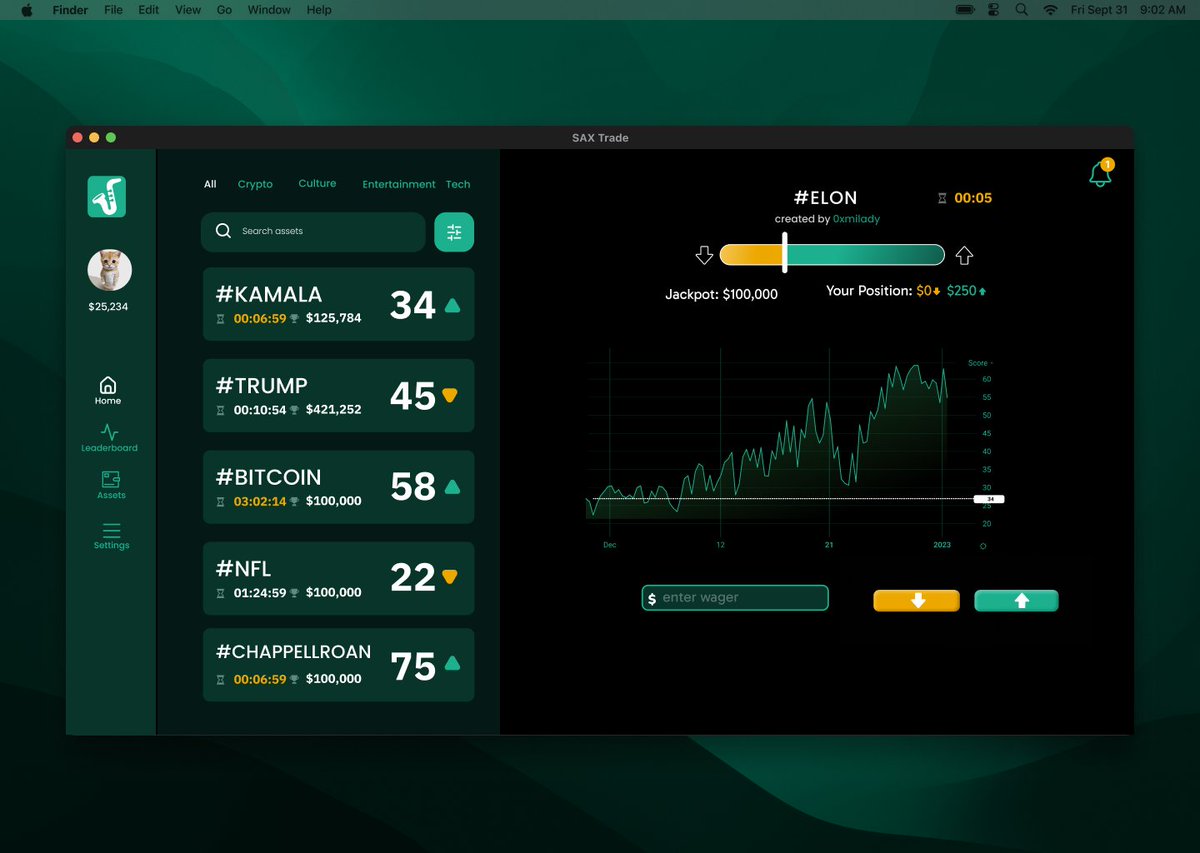Click the green portion of sentiment slider
Image resolution: width=1200 pixels, height=853 pixels.
pos(866,255)
